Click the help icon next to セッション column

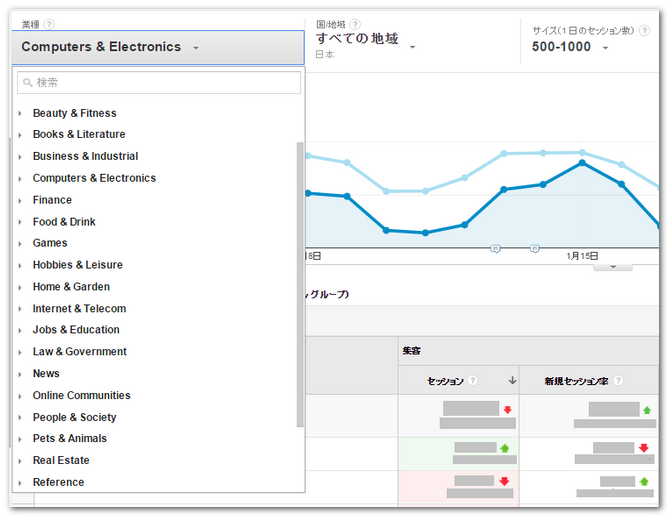click(472, 381)
